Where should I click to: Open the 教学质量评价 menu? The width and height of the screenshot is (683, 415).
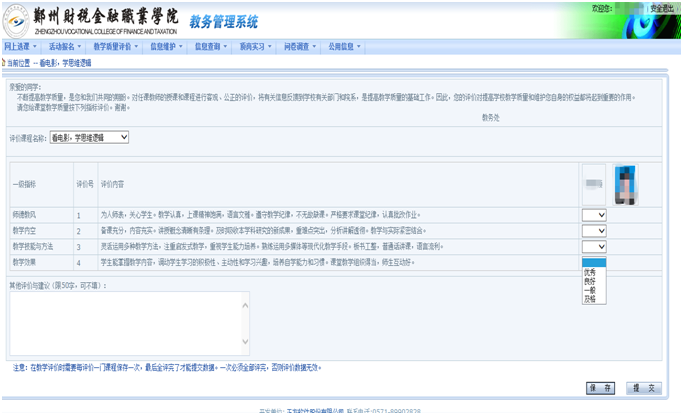tap(115, 47)
